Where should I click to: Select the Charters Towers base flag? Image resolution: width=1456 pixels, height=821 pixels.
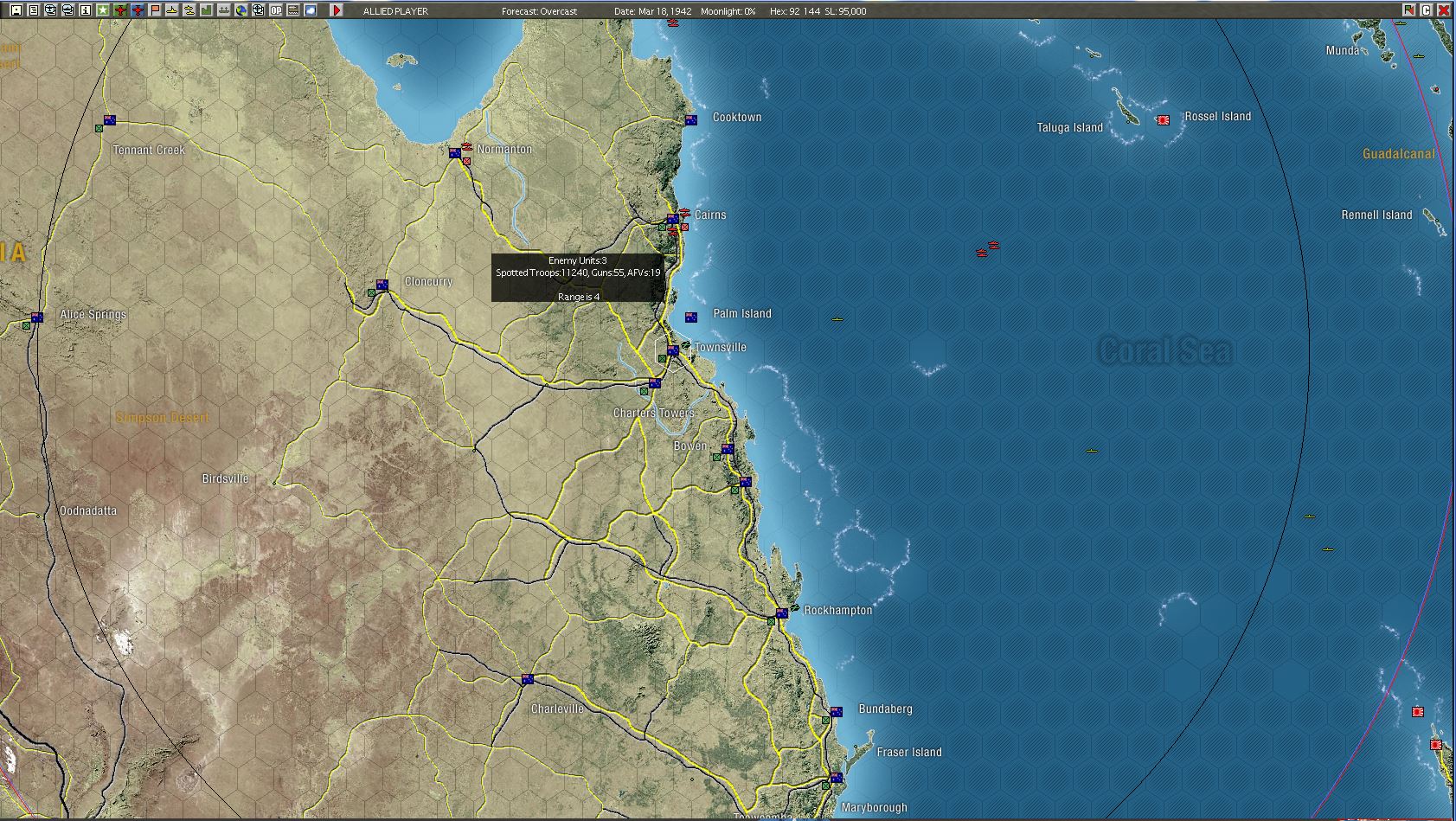pos(655,383)
